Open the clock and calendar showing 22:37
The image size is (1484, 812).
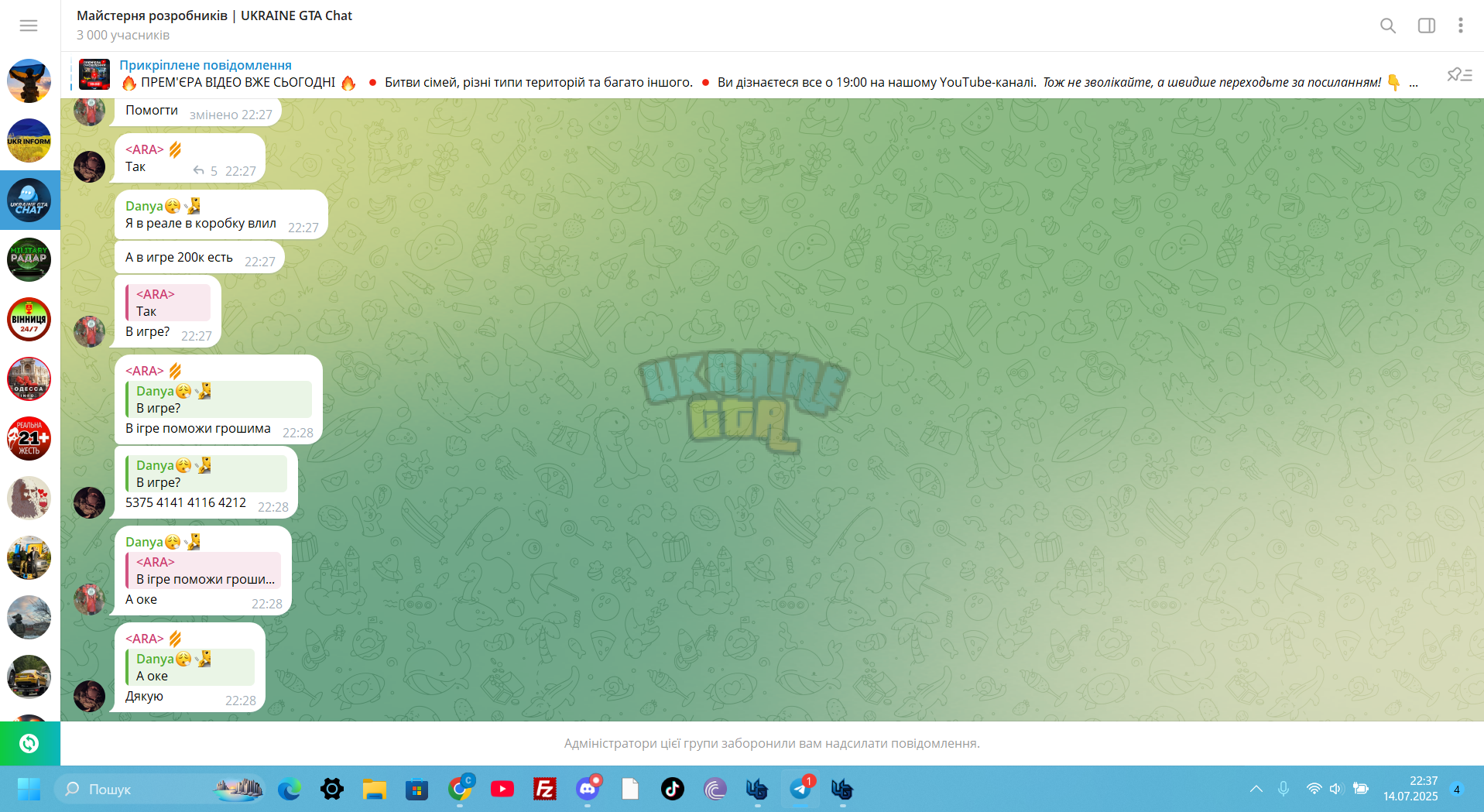pyautogui.click(x=1410, y=789)
